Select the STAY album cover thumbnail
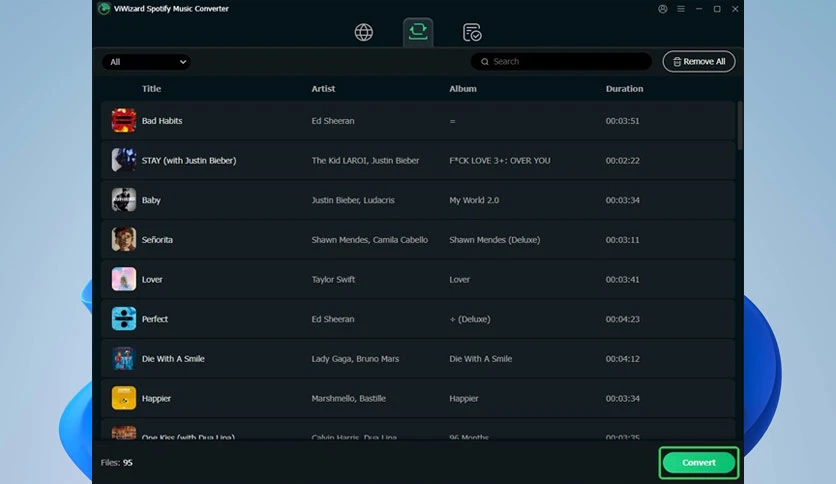836x484 pixels. pyautogui.click(x=124, y=160)
